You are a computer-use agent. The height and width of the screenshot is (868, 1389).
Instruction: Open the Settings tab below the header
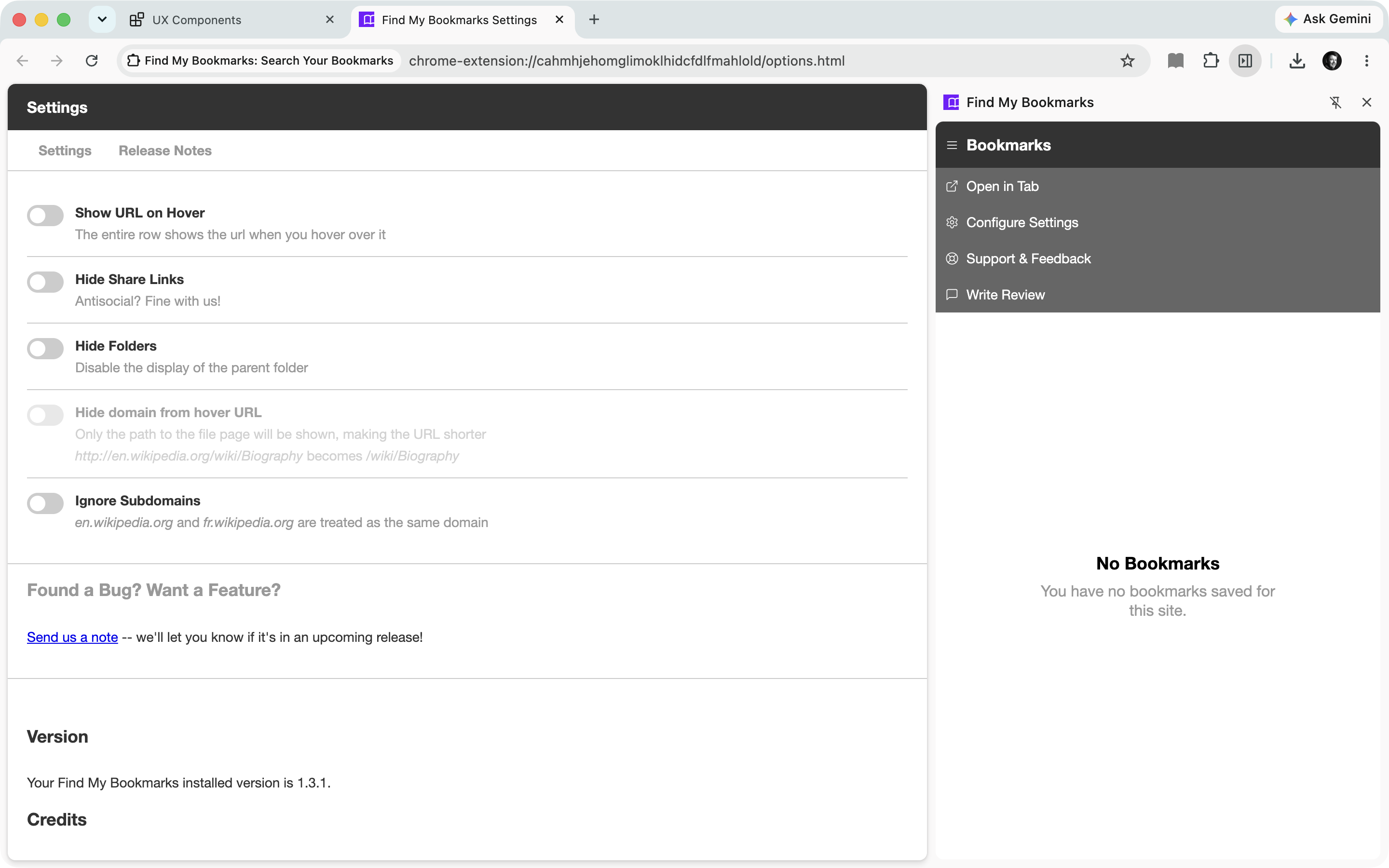[65, 150]
